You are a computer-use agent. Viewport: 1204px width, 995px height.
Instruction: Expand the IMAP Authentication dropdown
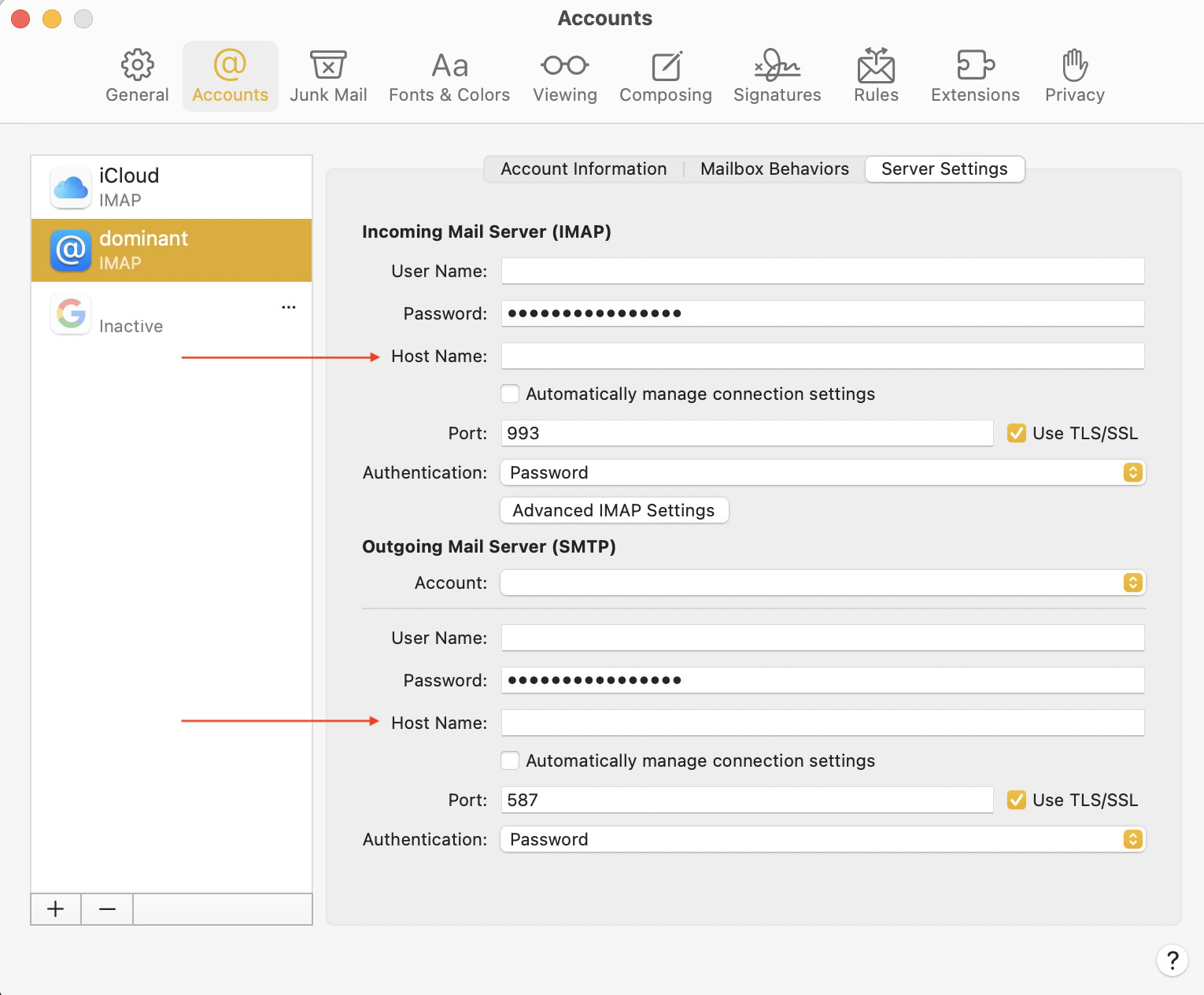click(822, 472)
